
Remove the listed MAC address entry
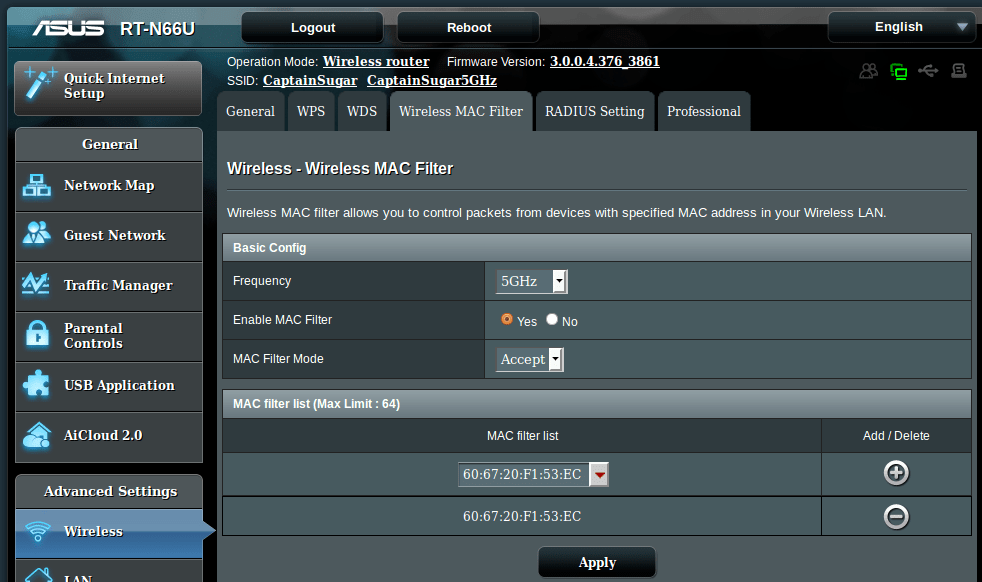point(896,516)
